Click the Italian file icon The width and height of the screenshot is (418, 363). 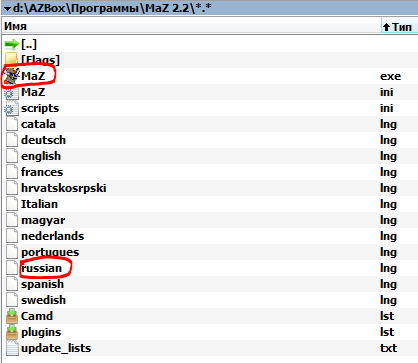point(12,204)
